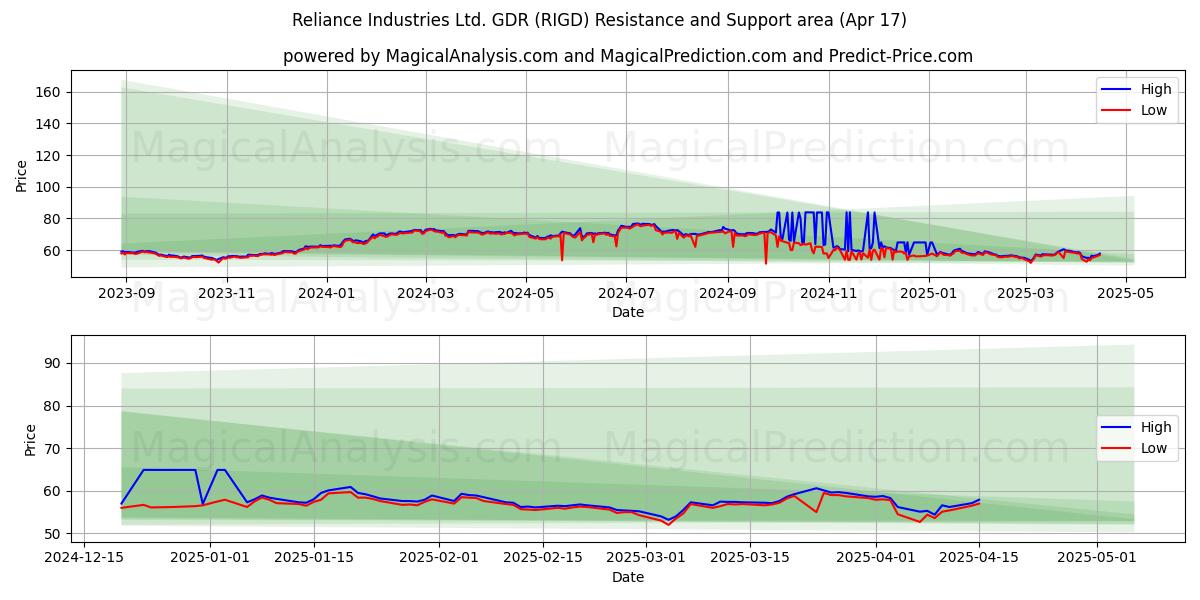The image size is (1200, 600).
Task: Click 'Low' in the upper chart legend
Action: coord(1154,110)
